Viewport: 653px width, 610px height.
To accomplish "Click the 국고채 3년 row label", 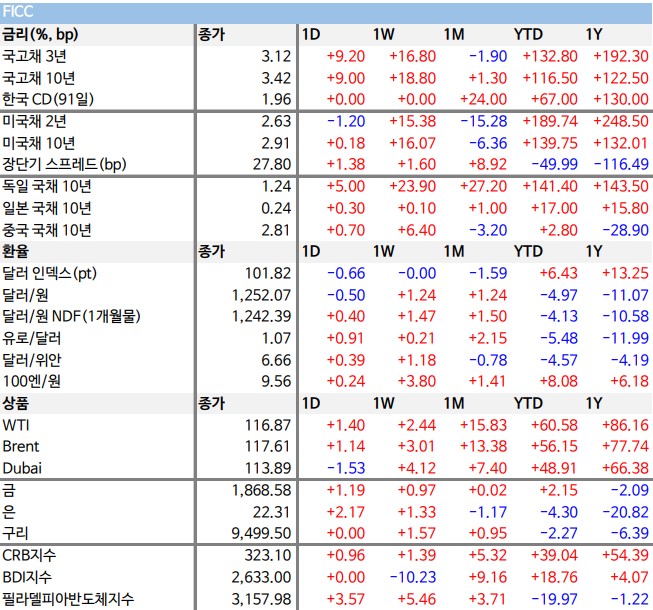I will tap(34, 56).
